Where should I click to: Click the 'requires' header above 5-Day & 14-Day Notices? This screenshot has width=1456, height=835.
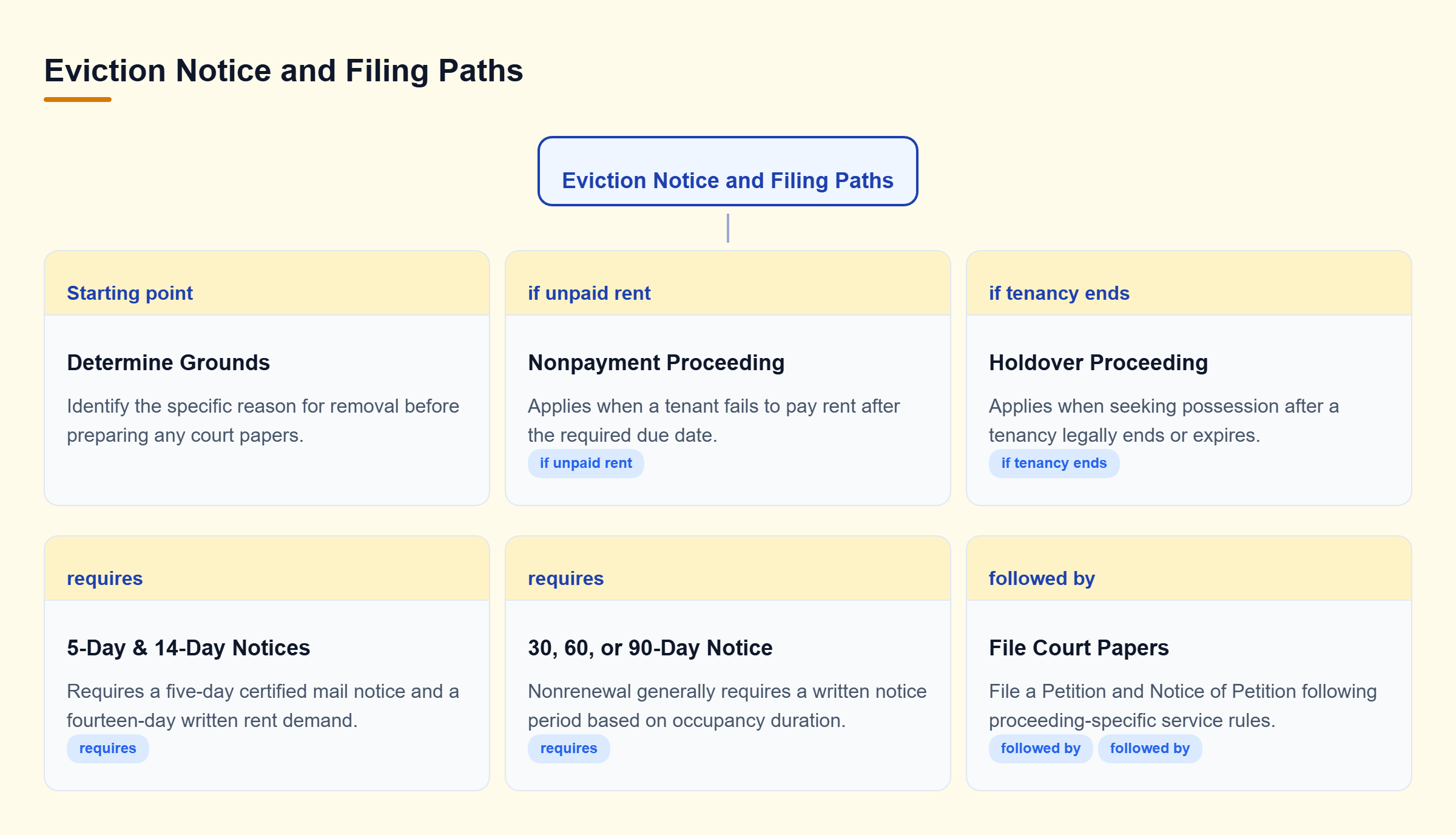click(x=104, y=578)
